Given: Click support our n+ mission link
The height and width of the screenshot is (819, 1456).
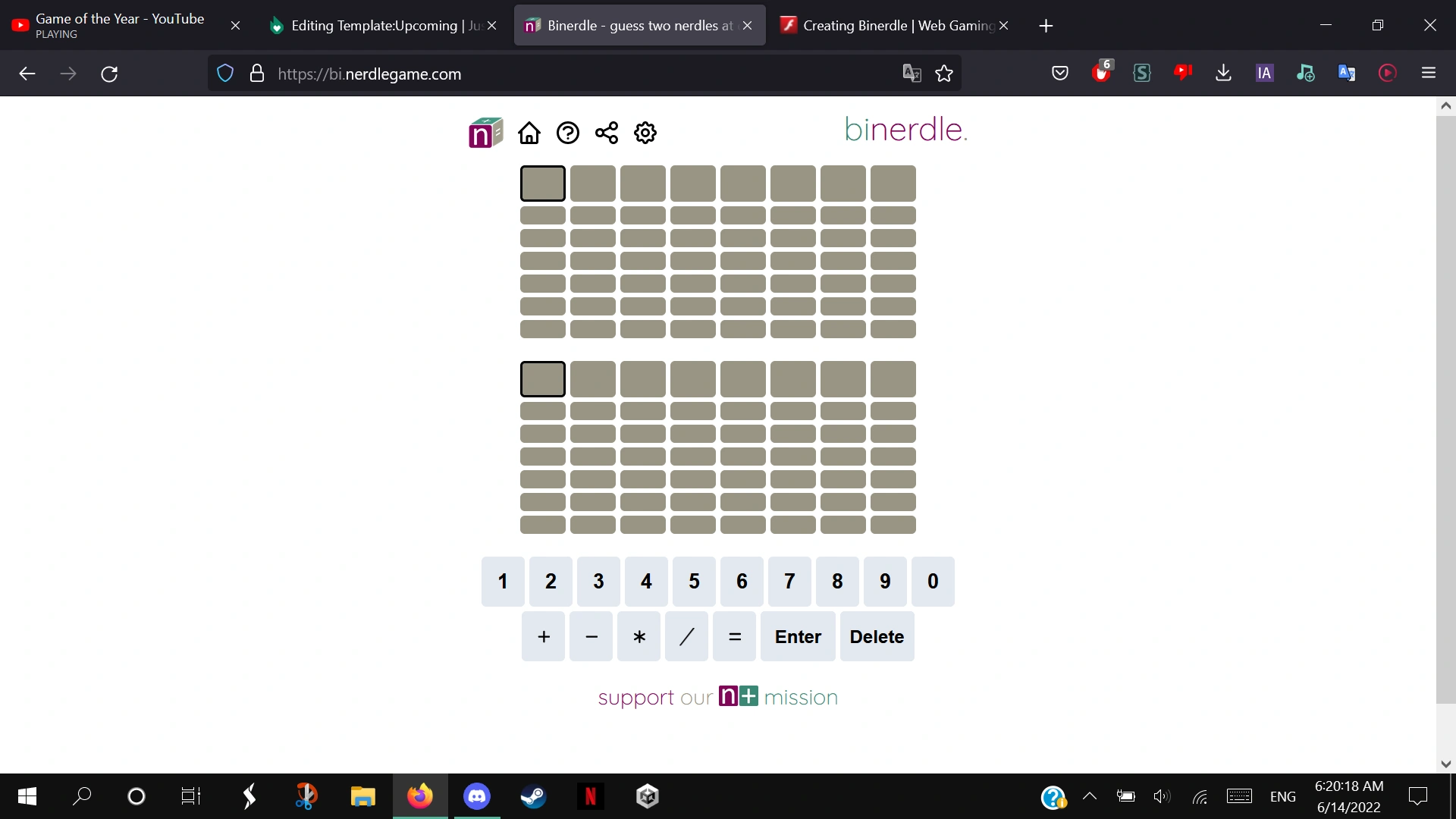Looking at the screenshot, I should (717, 697).
